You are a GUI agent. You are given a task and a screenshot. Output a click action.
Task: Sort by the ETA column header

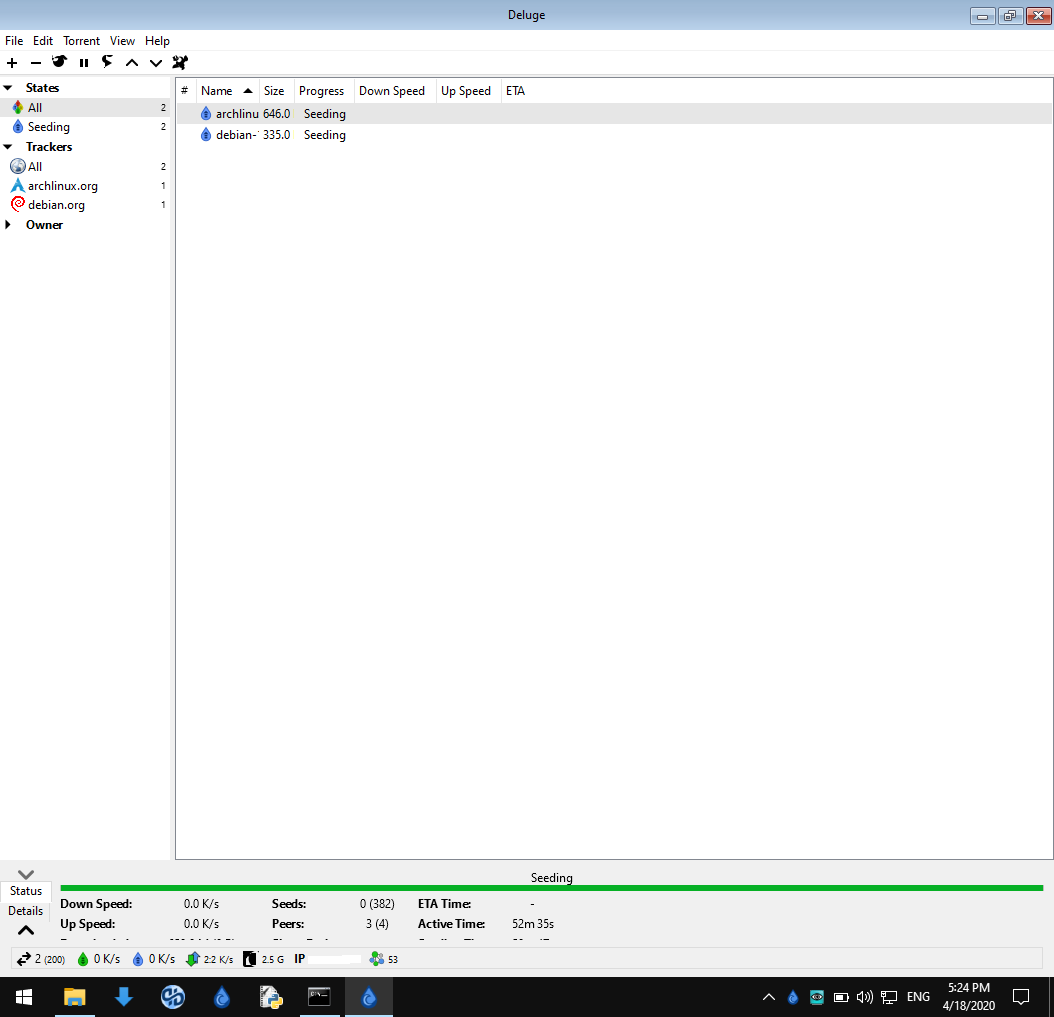pos(516,91)
